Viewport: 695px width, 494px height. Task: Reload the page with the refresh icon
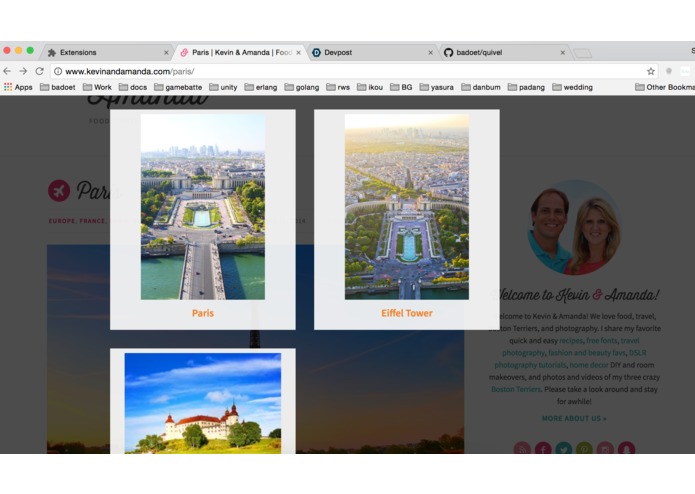tap(39, 71)
